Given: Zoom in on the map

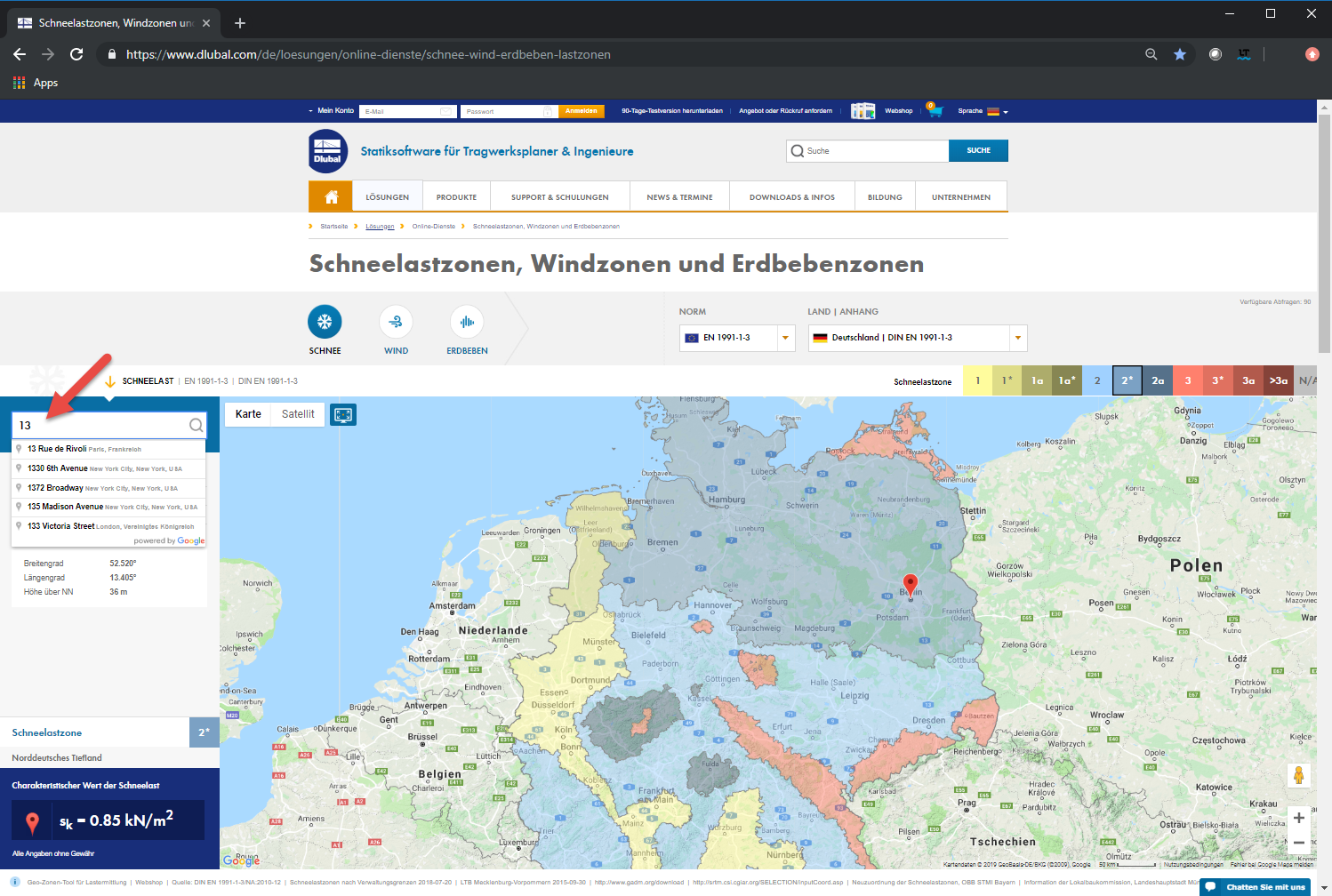Looking at the screenshot, I should (1299, 818).
